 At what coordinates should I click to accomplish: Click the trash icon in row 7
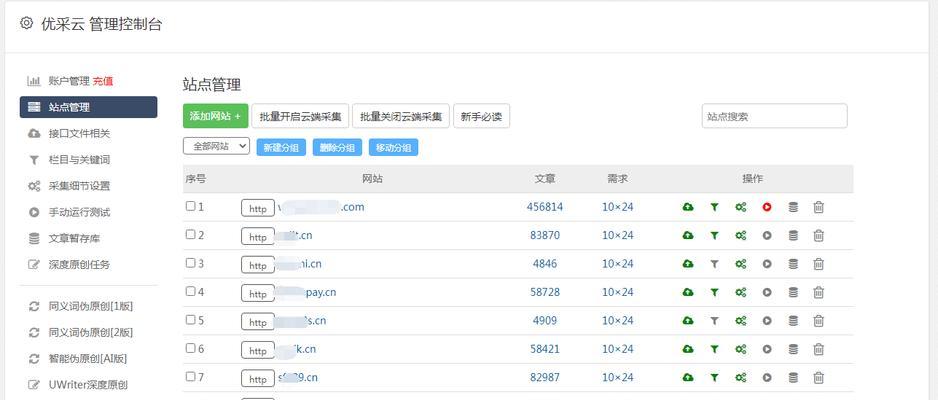click(x=819, y=377)
